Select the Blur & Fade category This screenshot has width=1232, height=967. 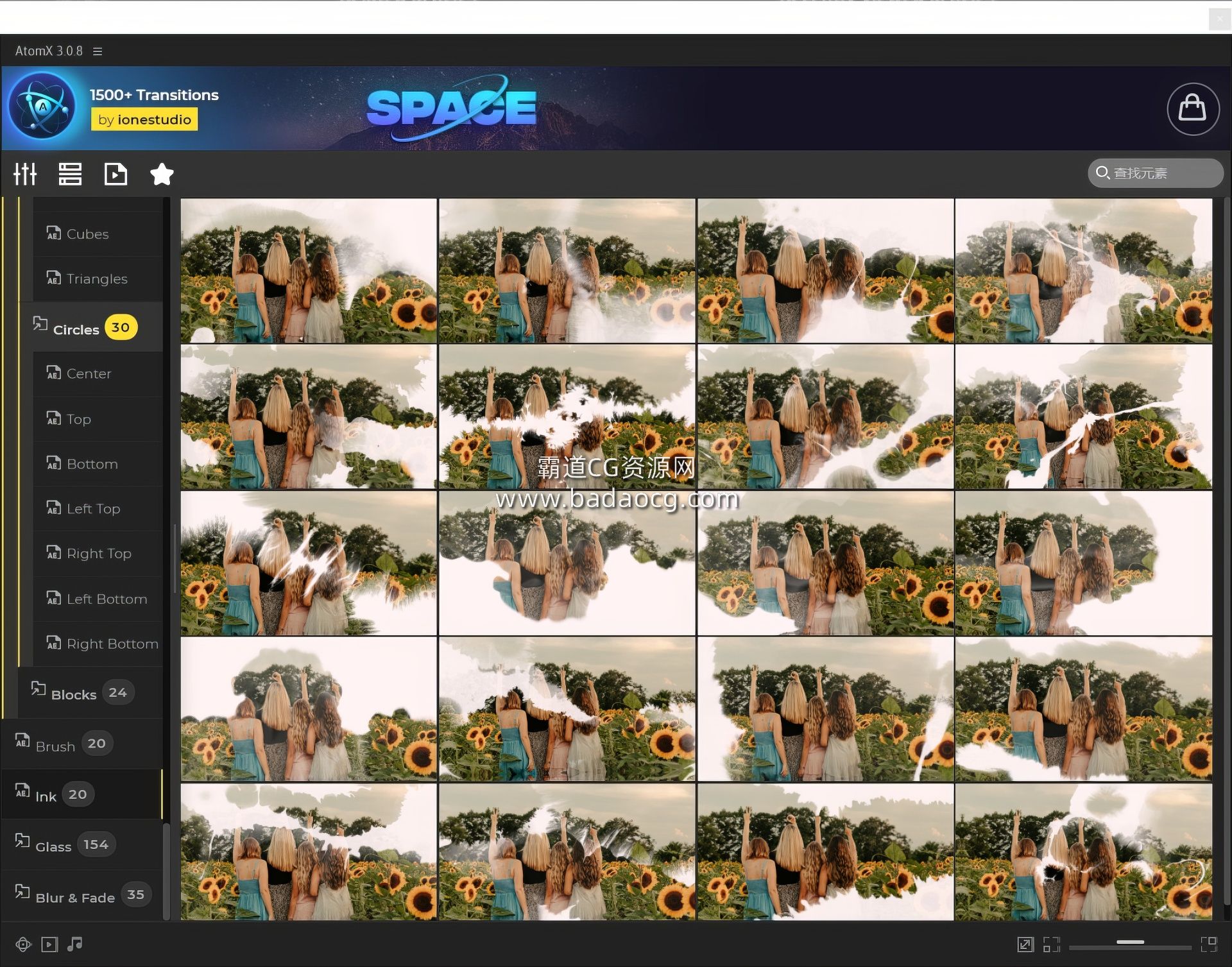[x=82, y=896]
